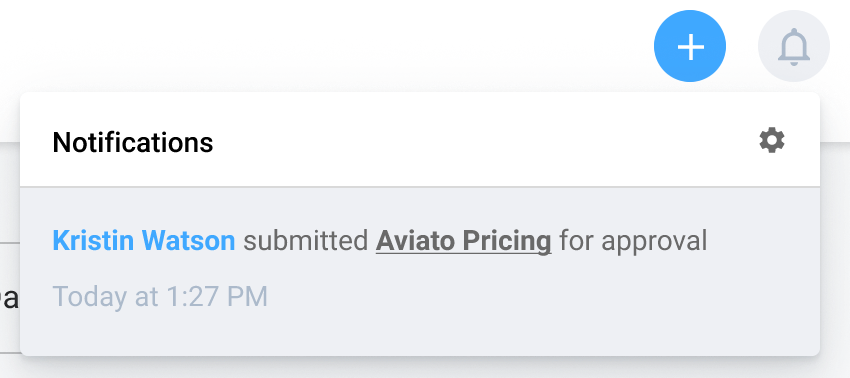Open Kristin Watson's profile link
This screenshot has height=378, width=850.
coord(144,240)
